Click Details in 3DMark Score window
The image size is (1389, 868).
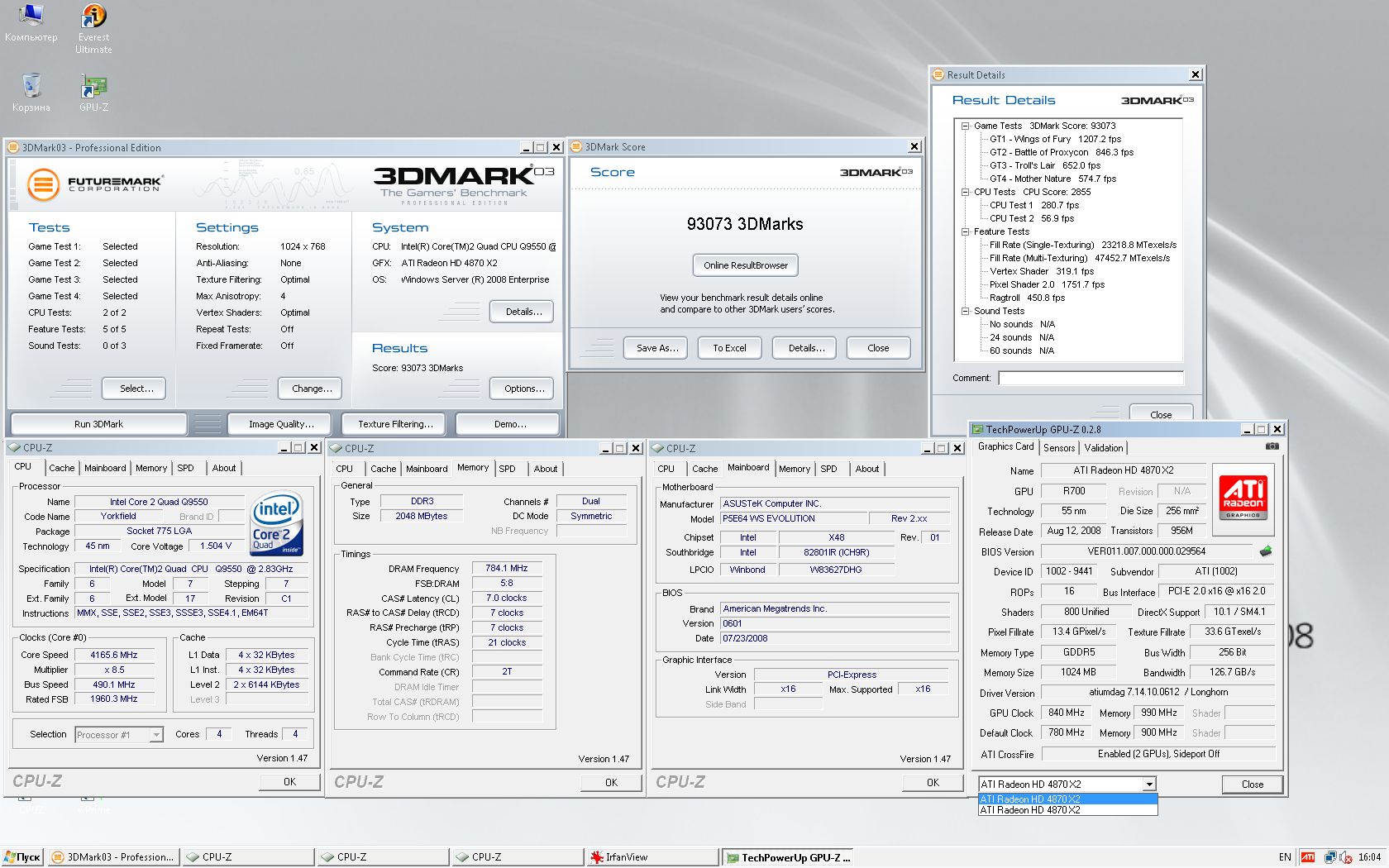coord(806,348)
